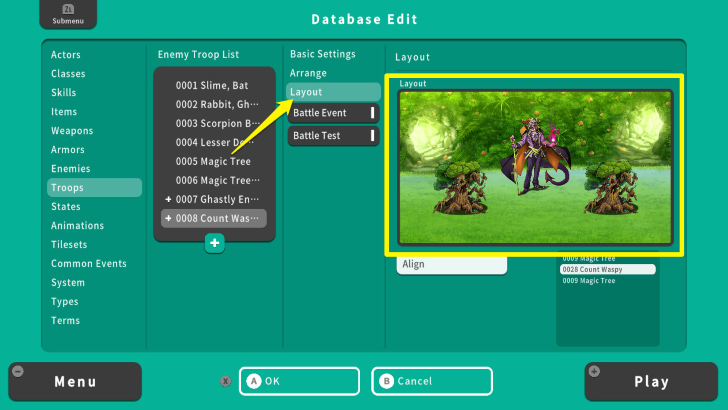Open the Classes database category
This screenshot has height=410, width=728.
point(68,74)
